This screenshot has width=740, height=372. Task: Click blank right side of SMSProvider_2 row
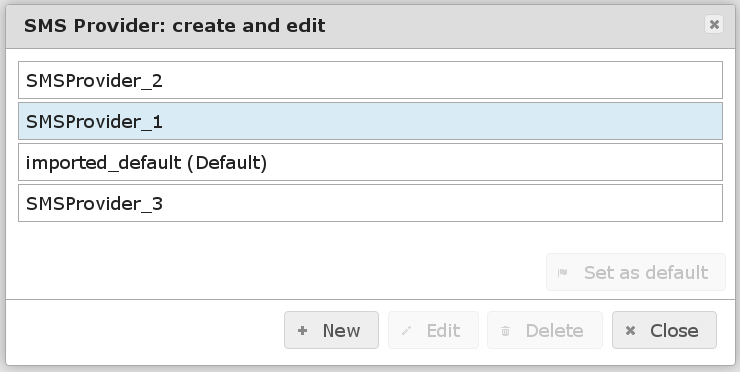(x=444, y=80)
